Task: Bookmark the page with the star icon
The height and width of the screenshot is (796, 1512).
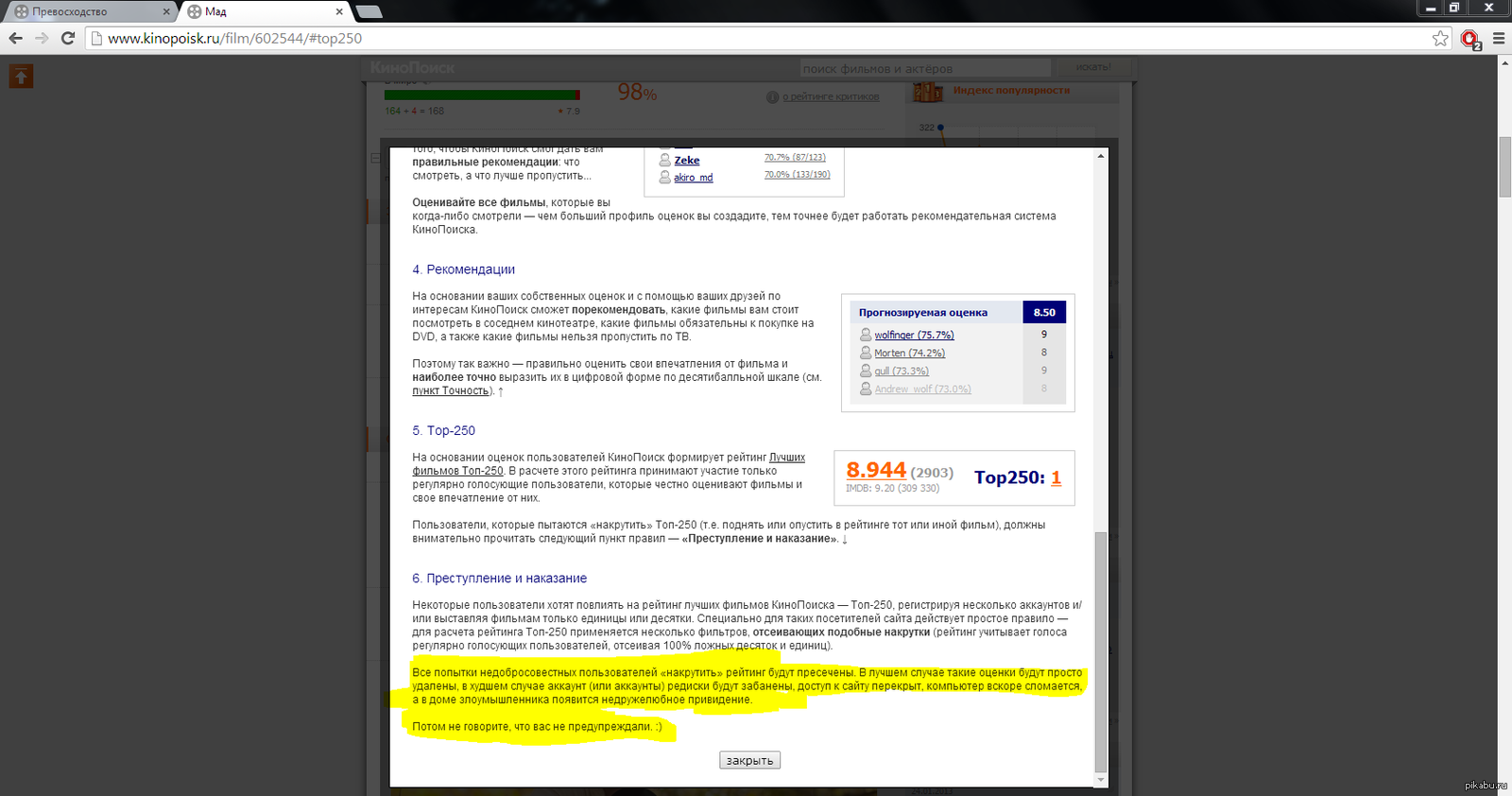Action: [x=1440, y=38]
